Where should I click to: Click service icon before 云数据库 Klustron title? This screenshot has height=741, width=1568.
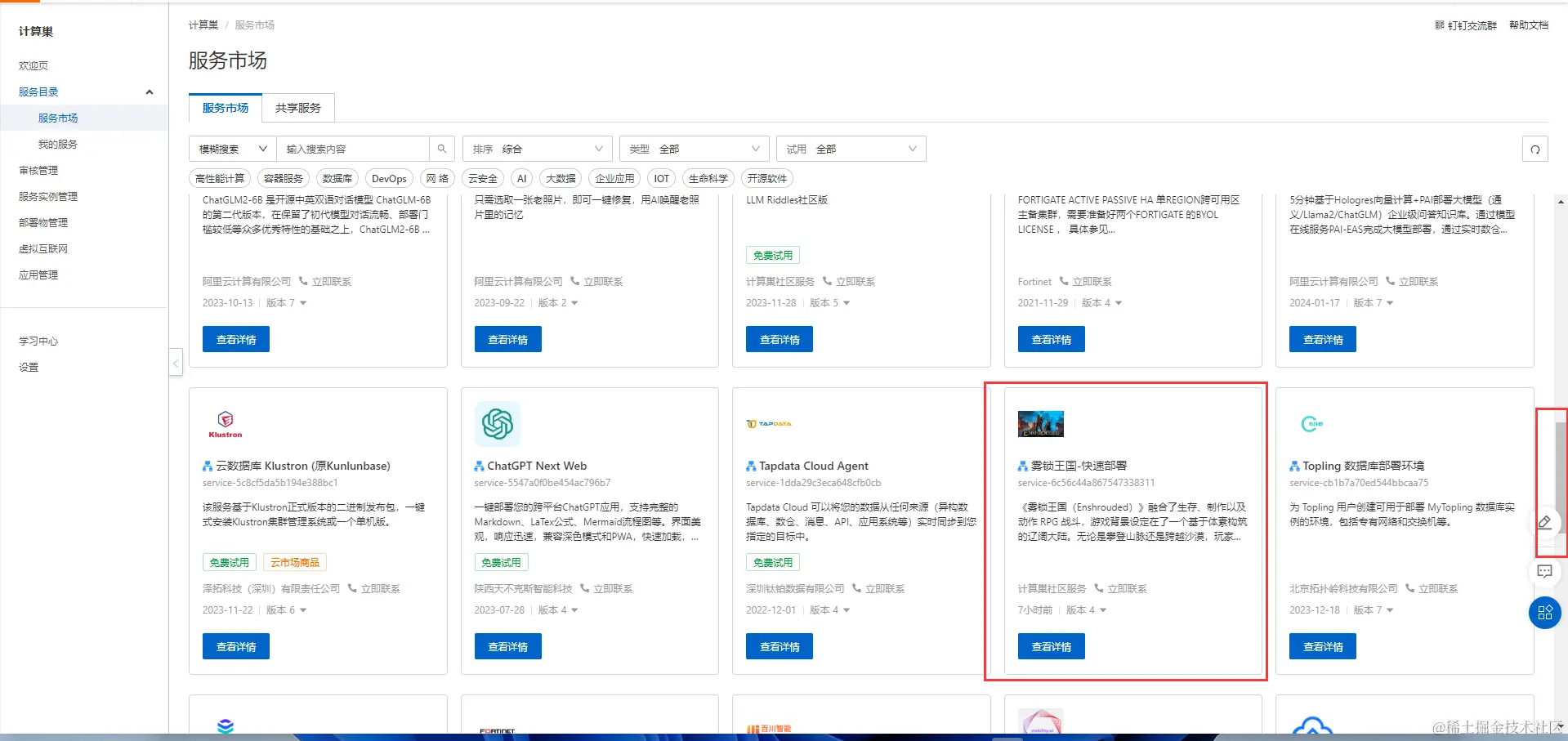(x=208, y=466)
